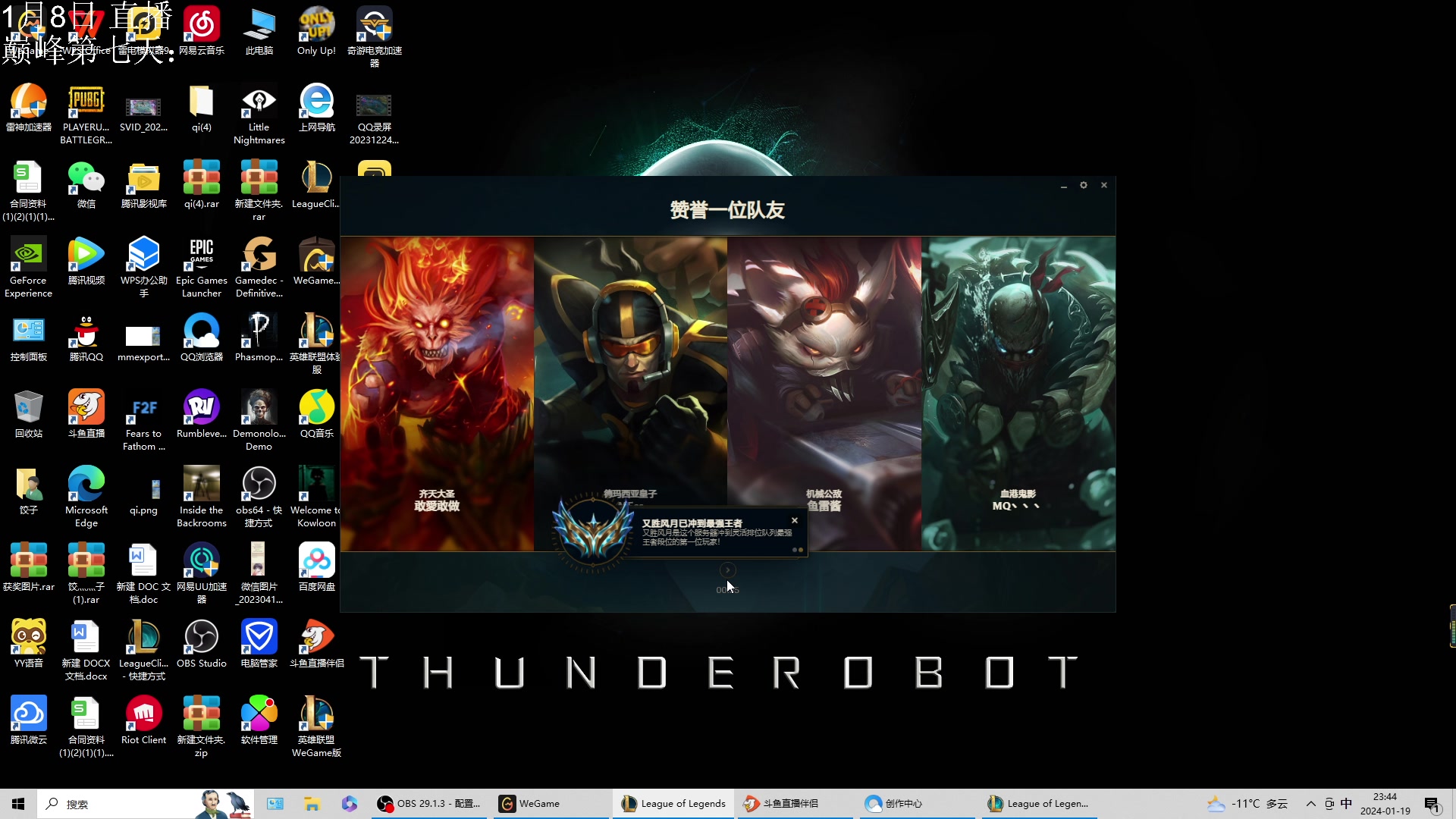Viewport: 1456px width, 819px height.
Task: Open 百度网盘 desktop icon
Action: tap(316, 568)
